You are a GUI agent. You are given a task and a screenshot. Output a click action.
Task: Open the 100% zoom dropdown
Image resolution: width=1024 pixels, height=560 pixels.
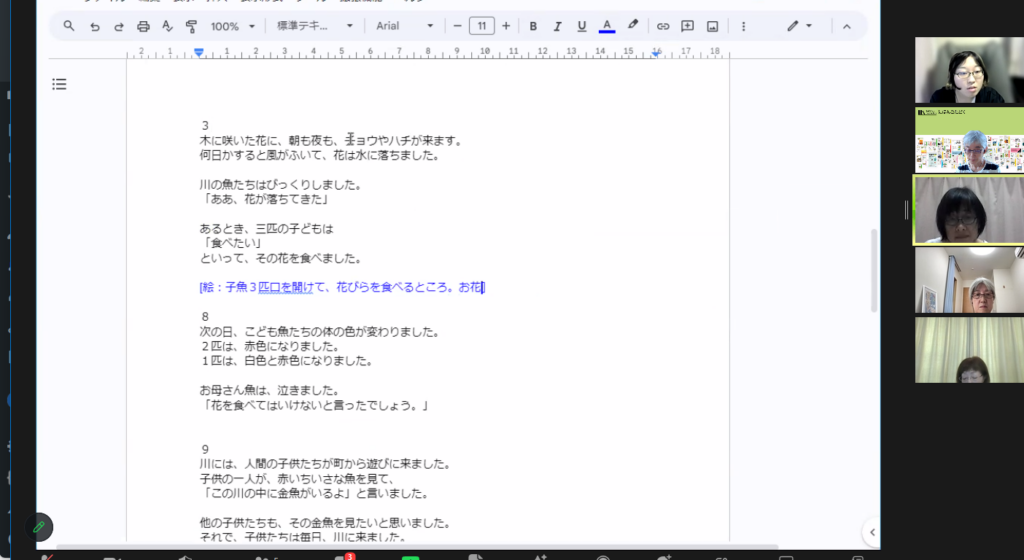pyautogui.click(x=232, y=26)
